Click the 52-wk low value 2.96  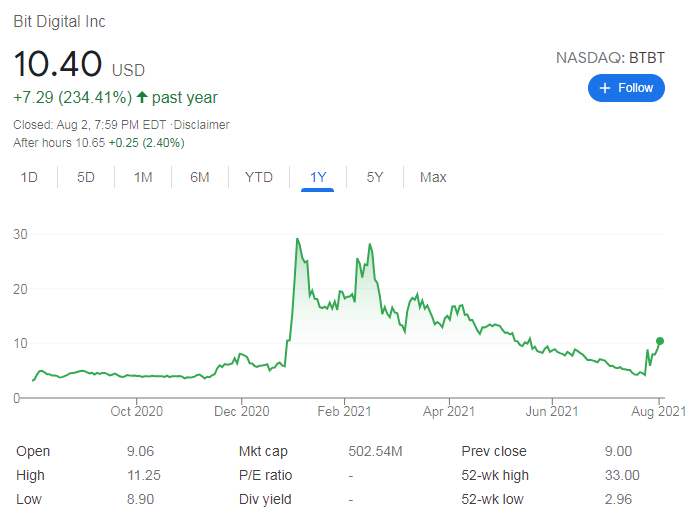[618, 499]
